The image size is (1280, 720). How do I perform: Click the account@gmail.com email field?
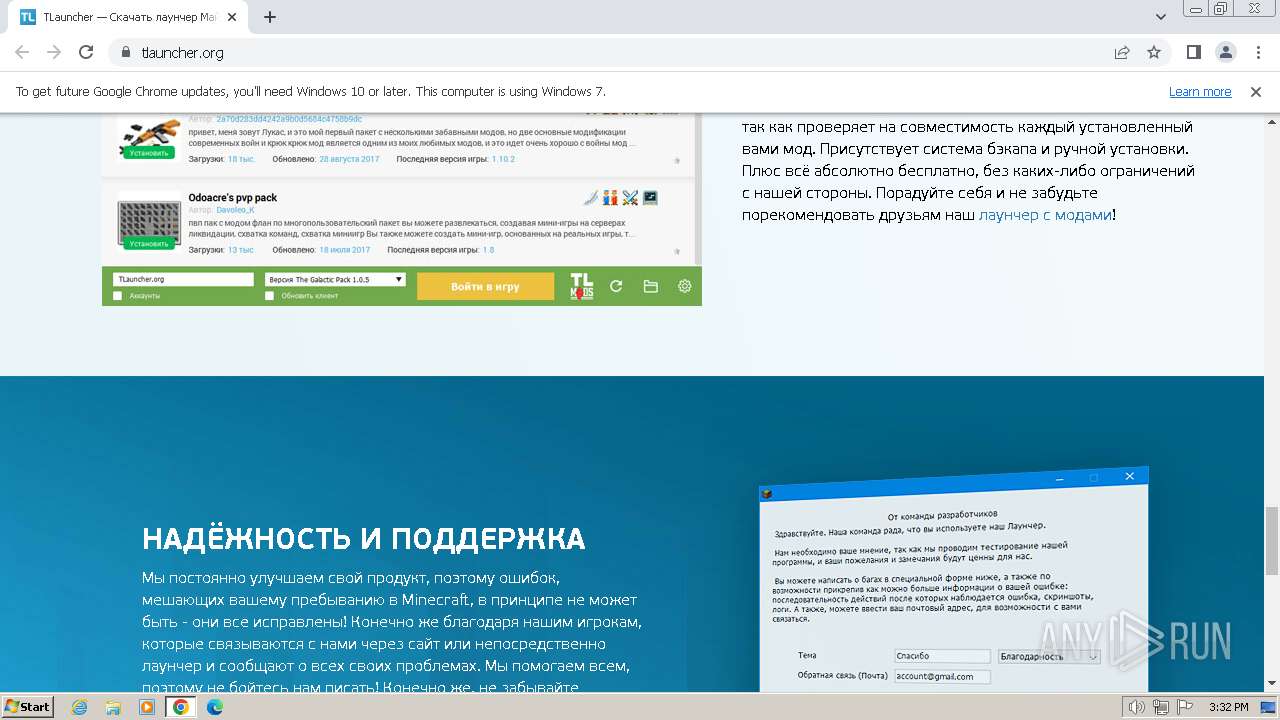(942, 677)
